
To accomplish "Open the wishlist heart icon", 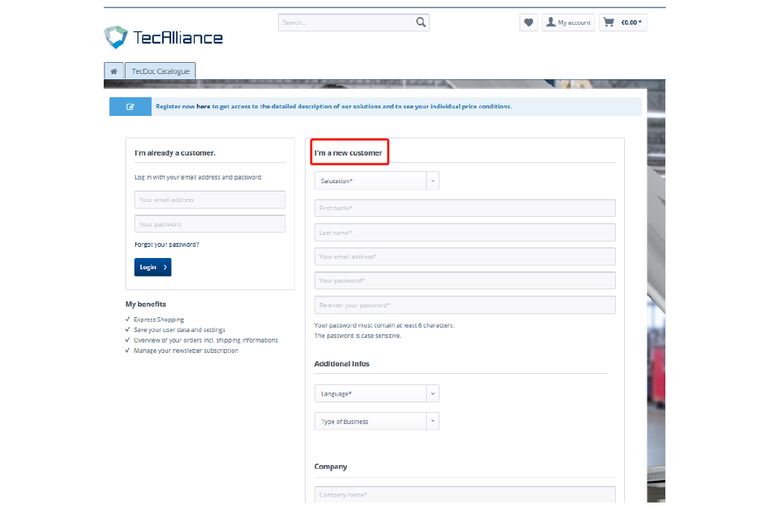I will click(x=528, y=22).
